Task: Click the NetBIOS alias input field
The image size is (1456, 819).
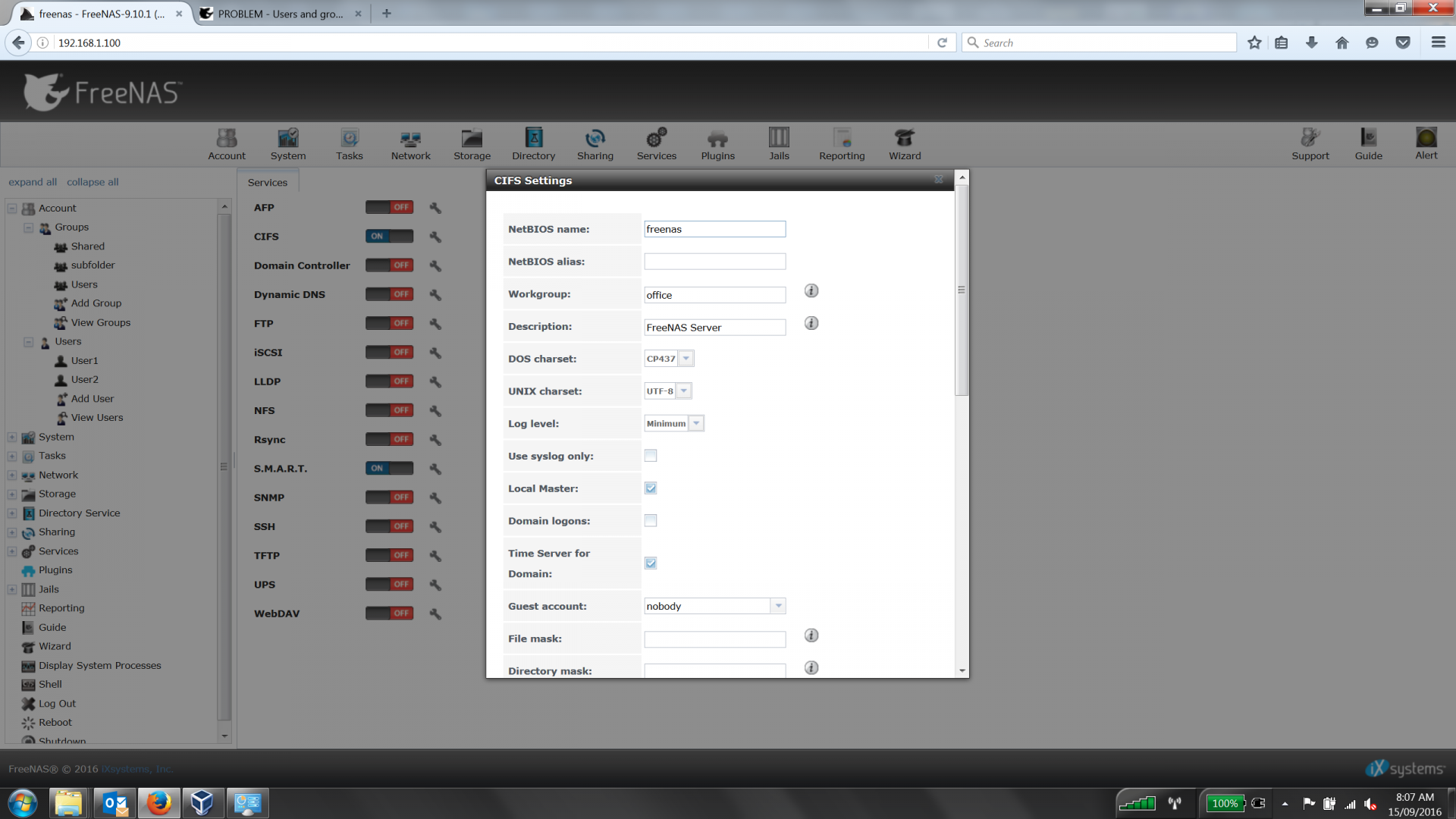Action: click(714, 262)
